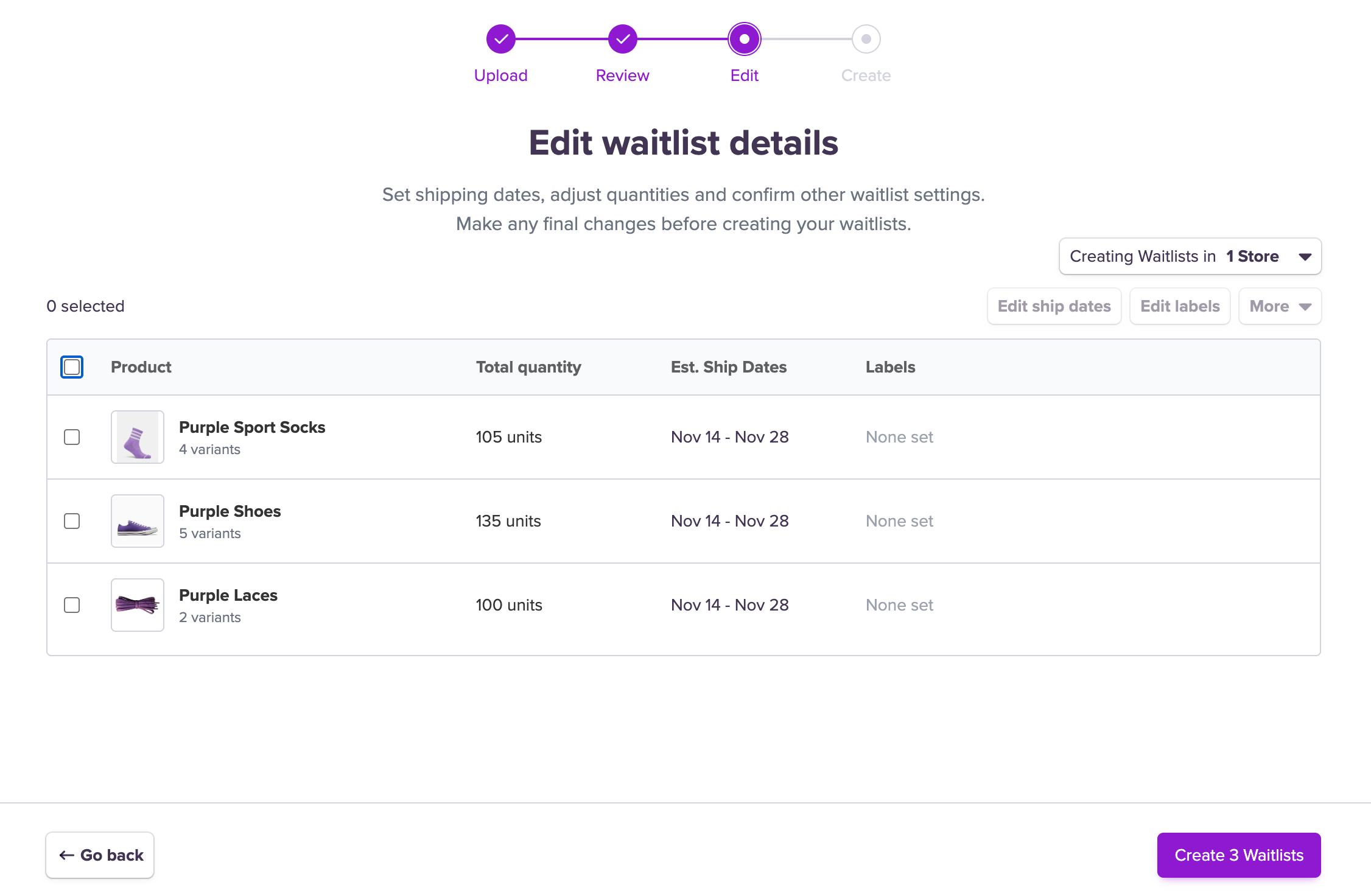Click the Upload step checkmark circle
Screen dimensions: 1371x896
[x=500, y=39]
